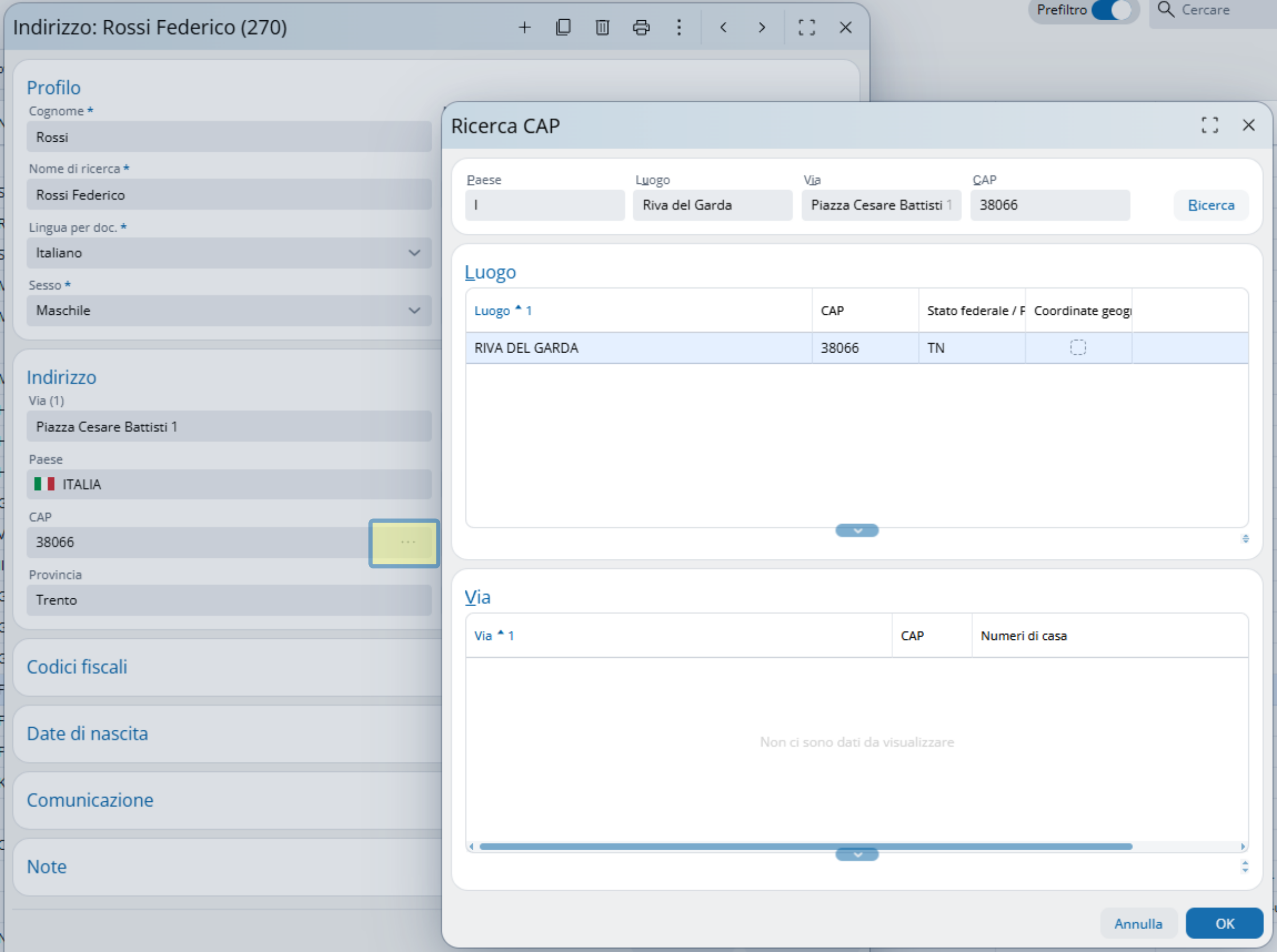
Task: Toggle the Prefiltro switch
Action: (x=1111, y=10)
